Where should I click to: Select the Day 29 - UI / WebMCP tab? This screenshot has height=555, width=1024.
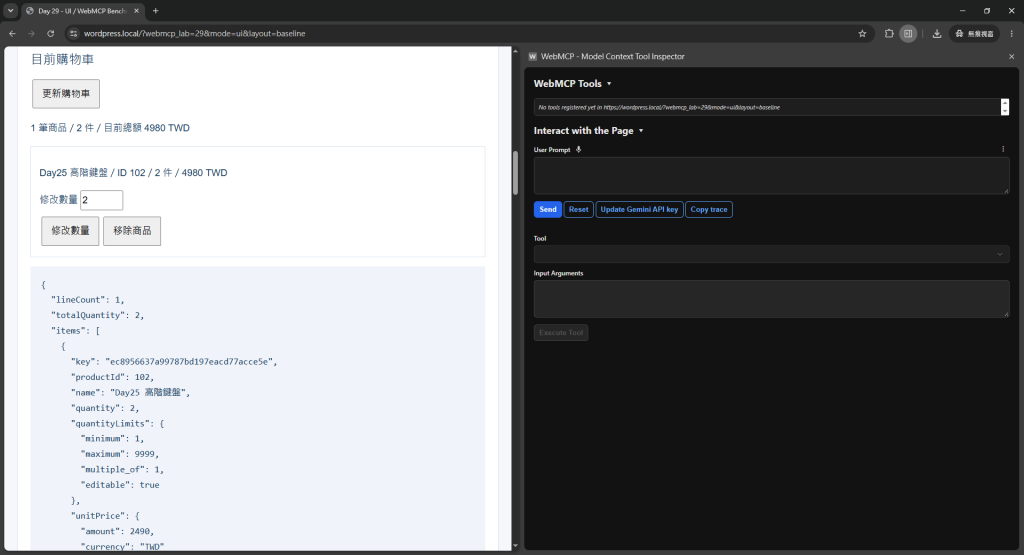[x=82, y=10]
